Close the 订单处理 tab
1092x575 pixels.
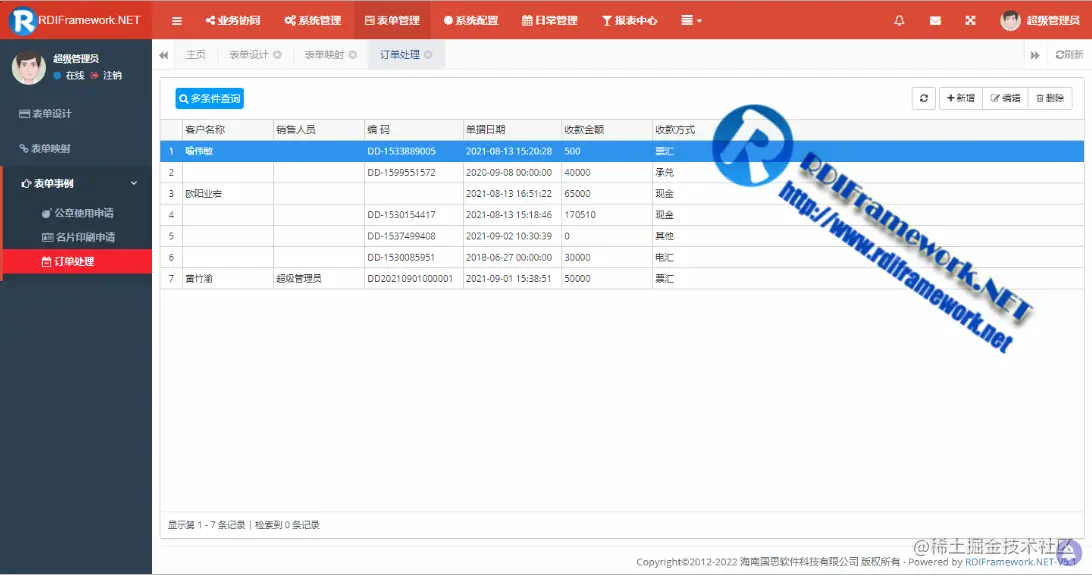[428, 54]
